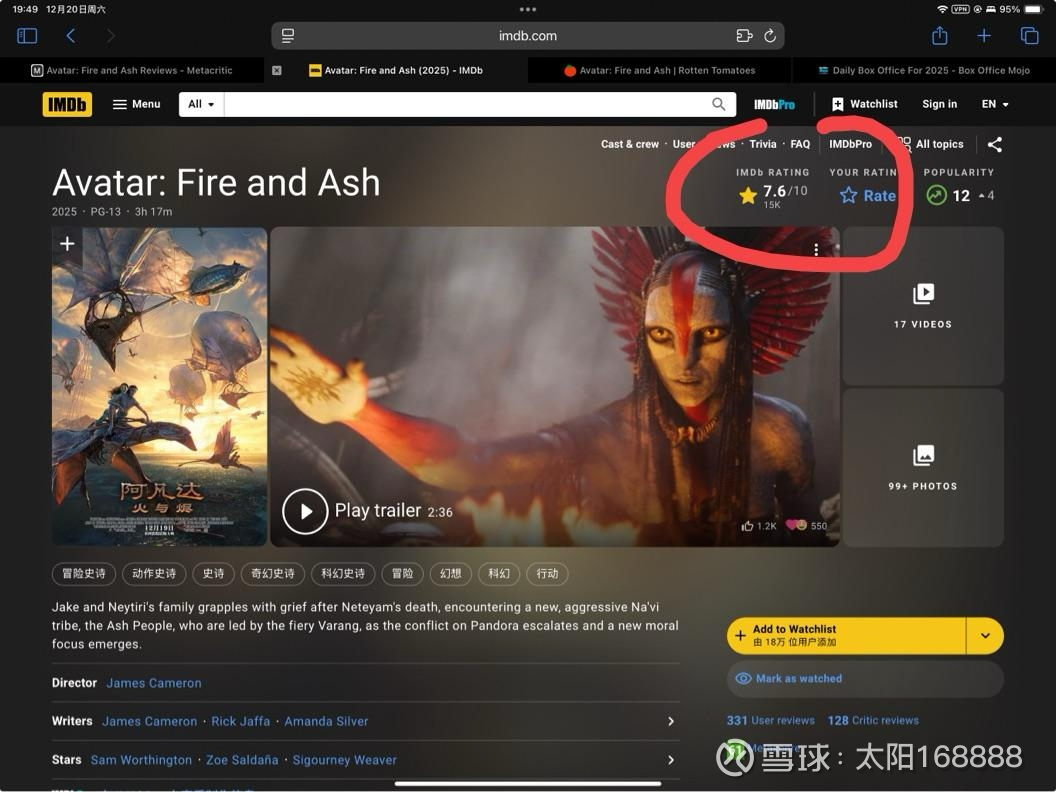Add the poster to the watchlist with the plus ribbon

tap(67, 244)
